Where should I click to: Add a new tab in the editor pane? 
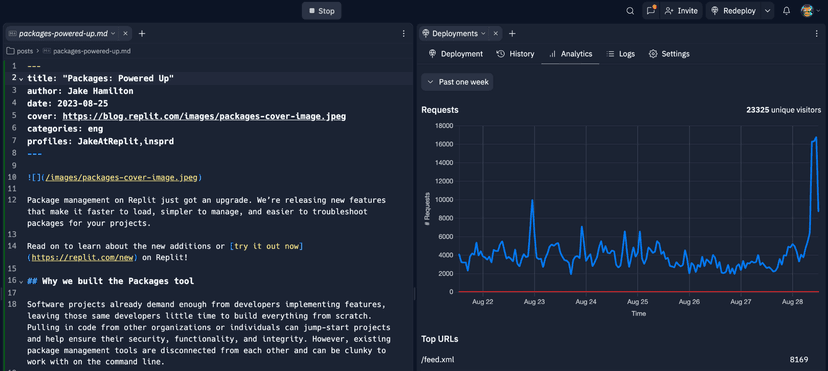(142, 33)
